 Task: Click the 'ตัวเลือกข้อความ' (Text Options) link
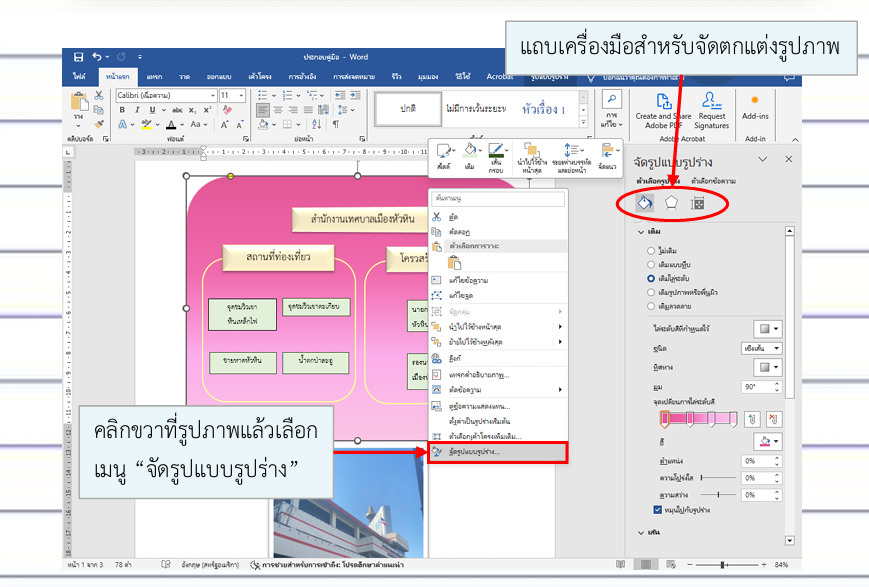tap(712, 180)
